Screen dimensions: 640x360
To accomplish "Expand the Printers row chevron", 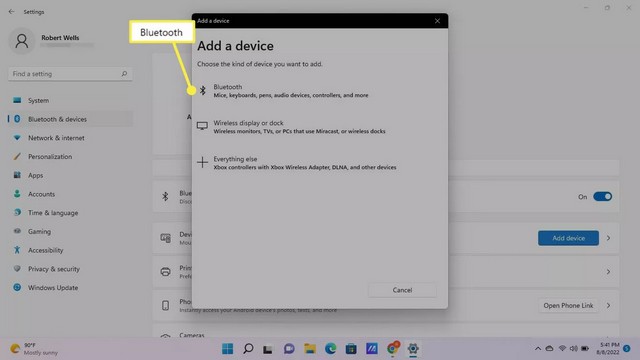I will point(608,272).
